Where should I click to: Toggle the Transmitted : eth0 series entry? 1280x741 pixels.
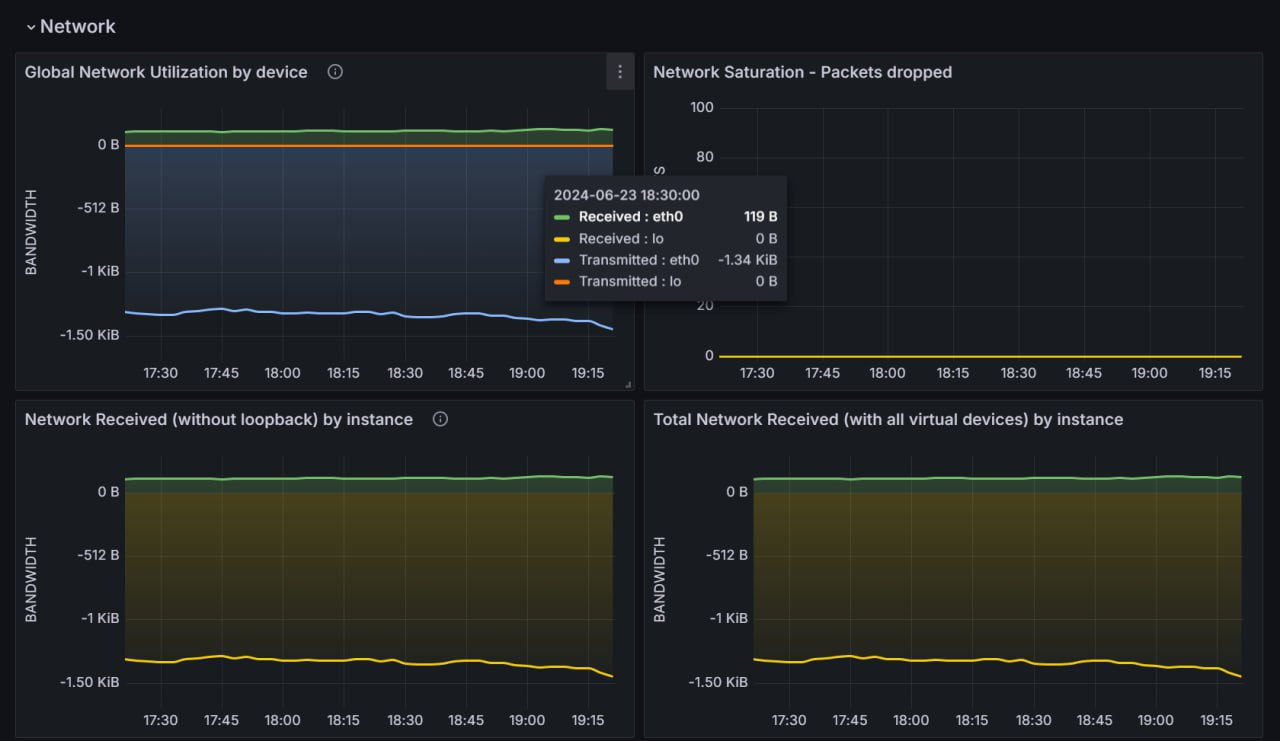pos(640,259)
